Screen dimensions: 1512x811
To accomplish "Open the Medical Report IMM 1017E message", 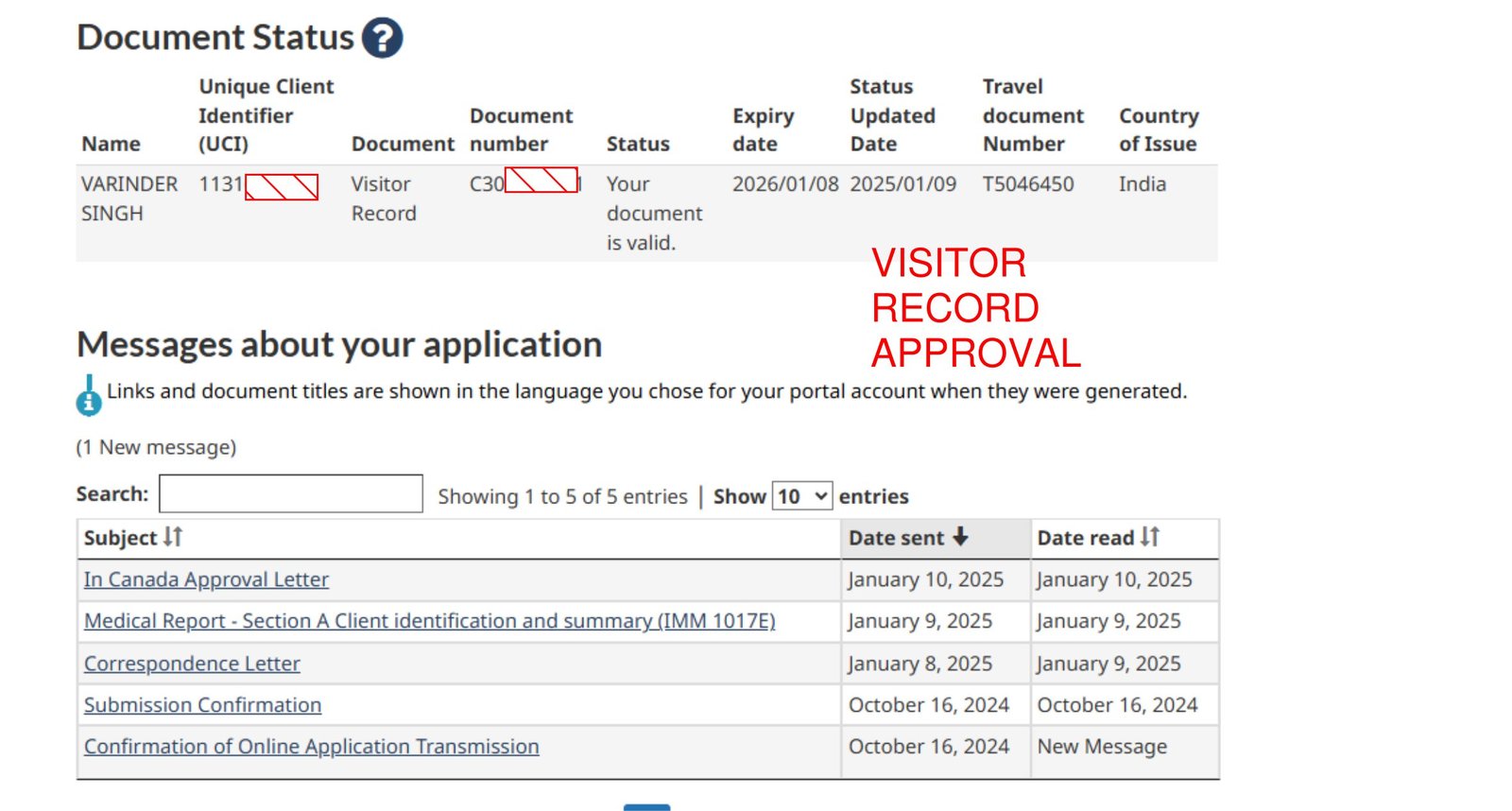I will [x=429, y=621].
